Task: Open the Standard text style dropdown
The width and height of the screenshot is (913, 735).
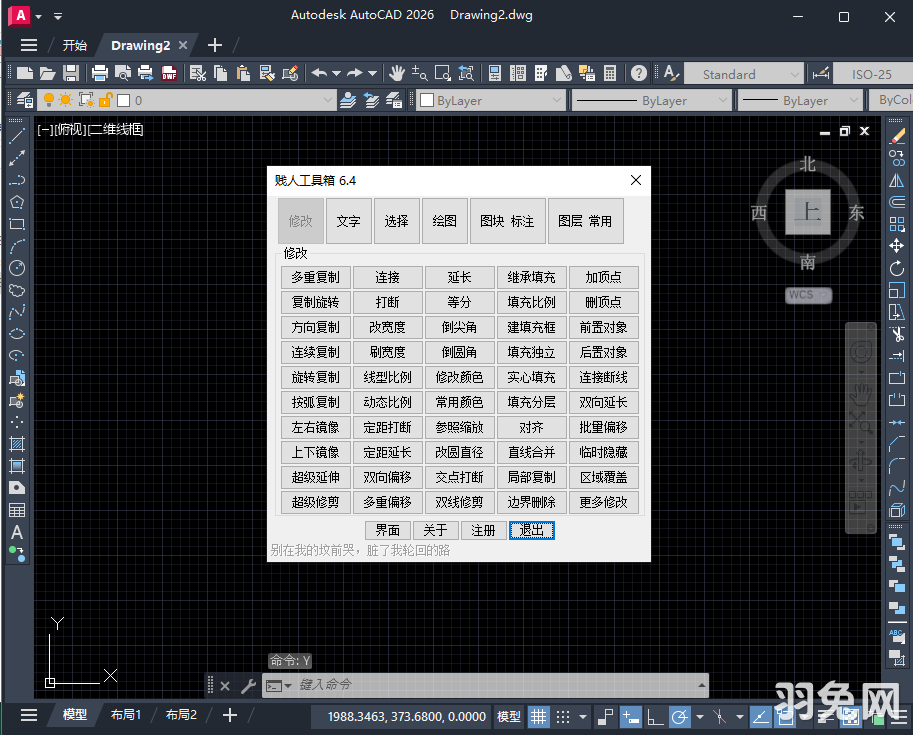Action: click(744, 72)
